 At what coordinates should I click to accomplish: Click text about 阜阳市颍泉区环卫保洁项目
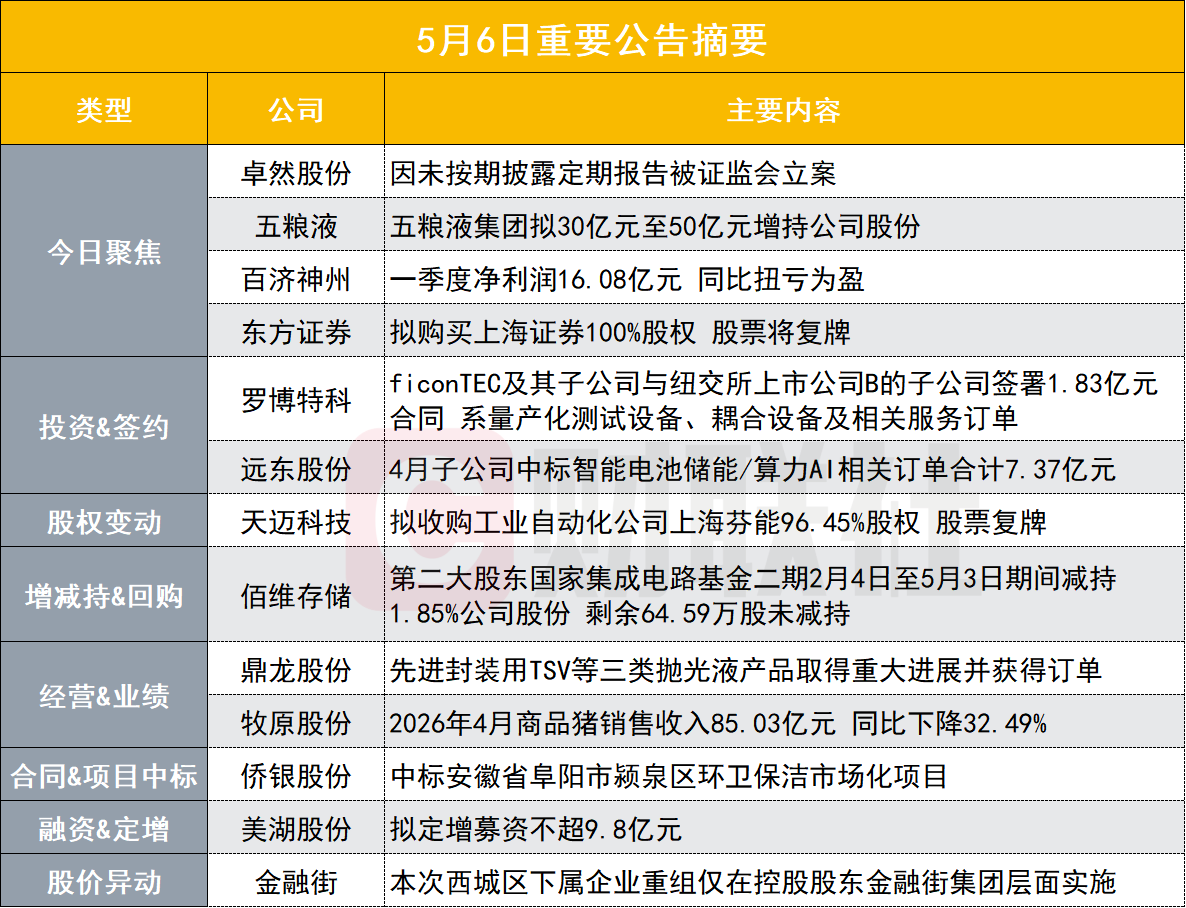point(669,776)
